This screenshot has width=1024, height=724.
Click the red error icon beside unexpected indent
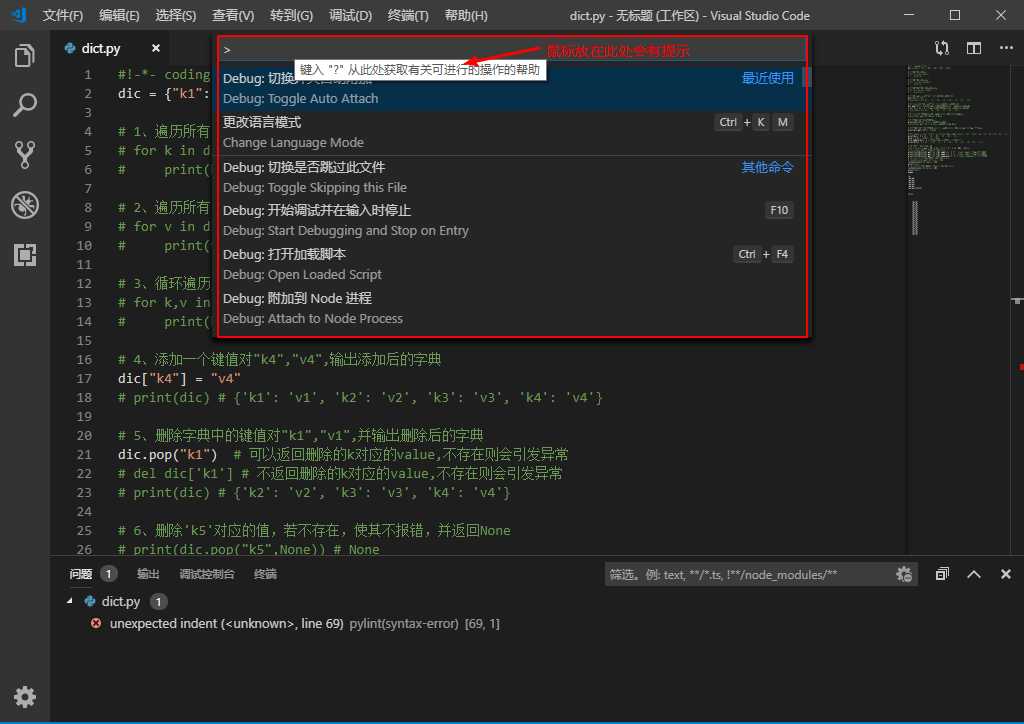click(96, 623)
